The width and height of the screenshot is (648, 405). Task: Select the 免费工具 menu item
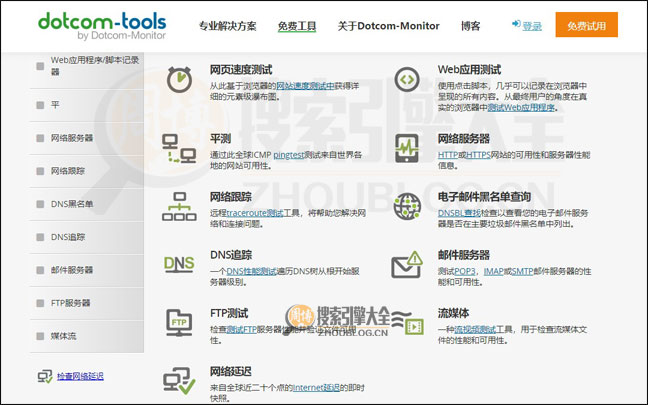[x=297, y=26]
